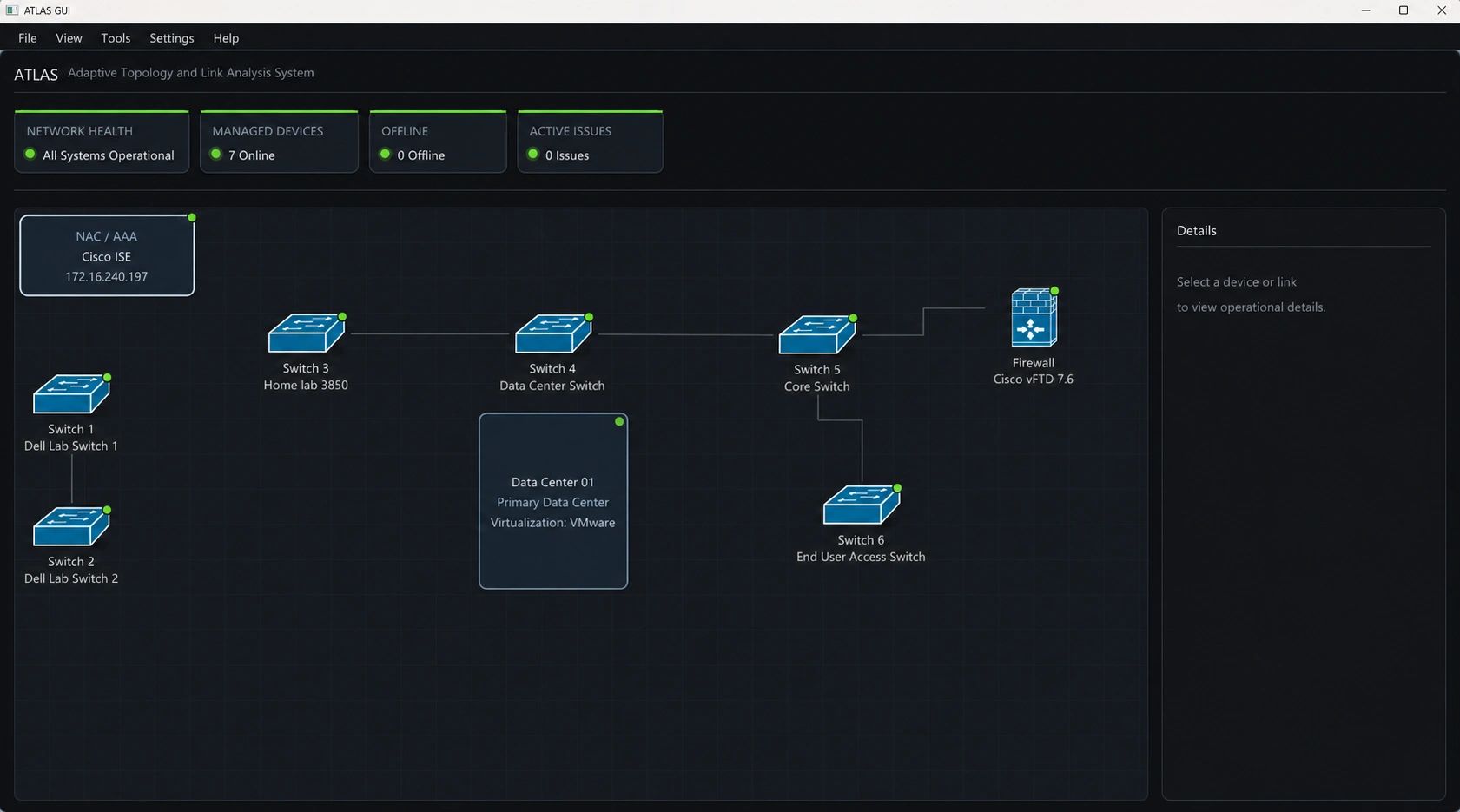Select the Switch 1 Dell Lab Switch icon
Image resolution: width=1460 pixels, height=812 pixels.
coord(71,394)
